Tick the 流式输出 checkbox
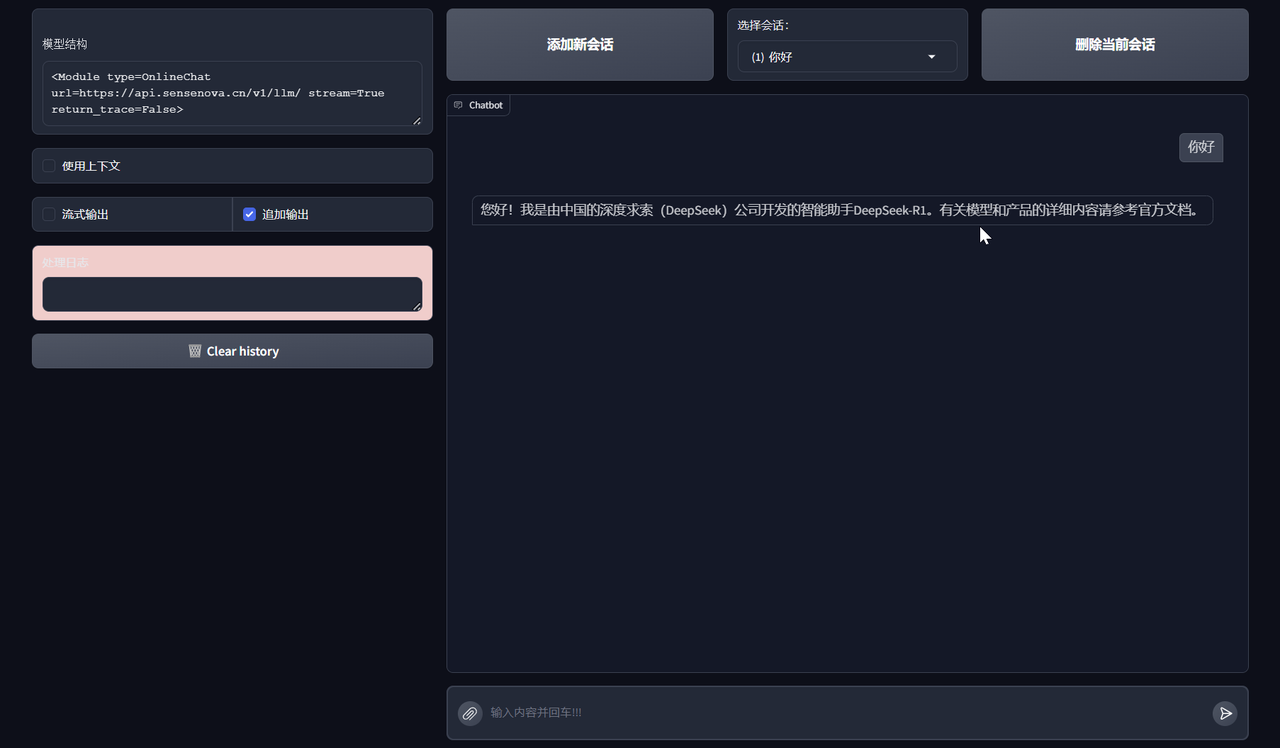The image size is (1280, 748). [49, 214]
